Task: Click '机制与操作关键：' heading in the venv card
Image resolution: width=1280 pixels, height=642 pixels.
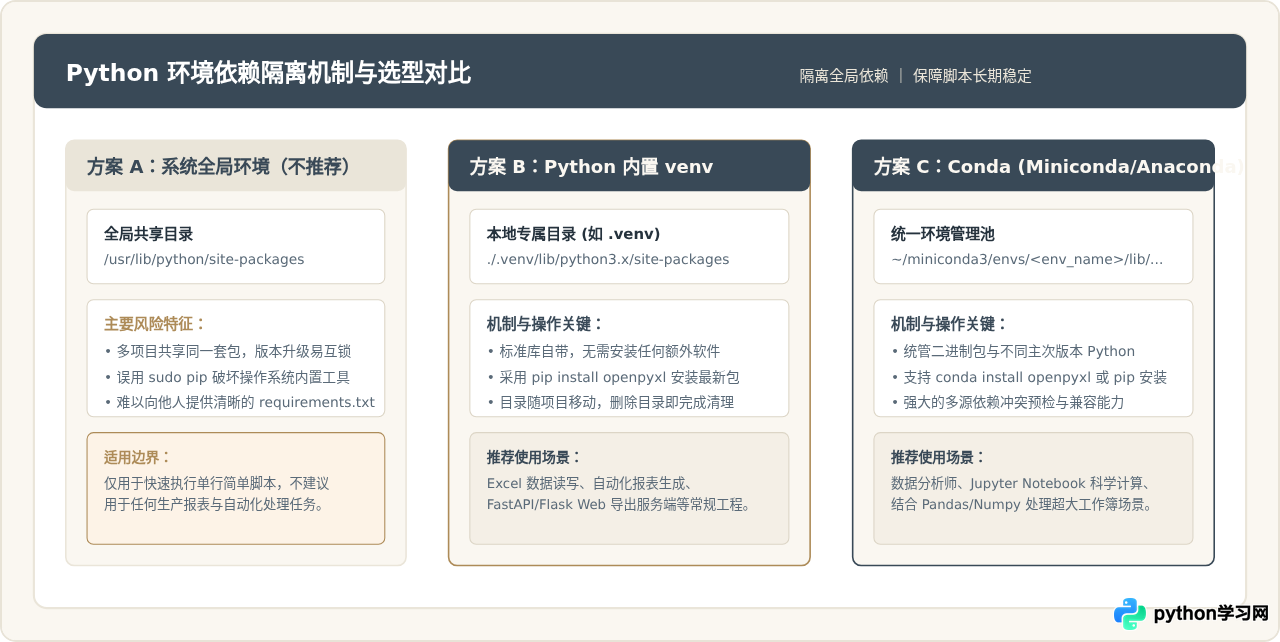Action: click(545, 324)
